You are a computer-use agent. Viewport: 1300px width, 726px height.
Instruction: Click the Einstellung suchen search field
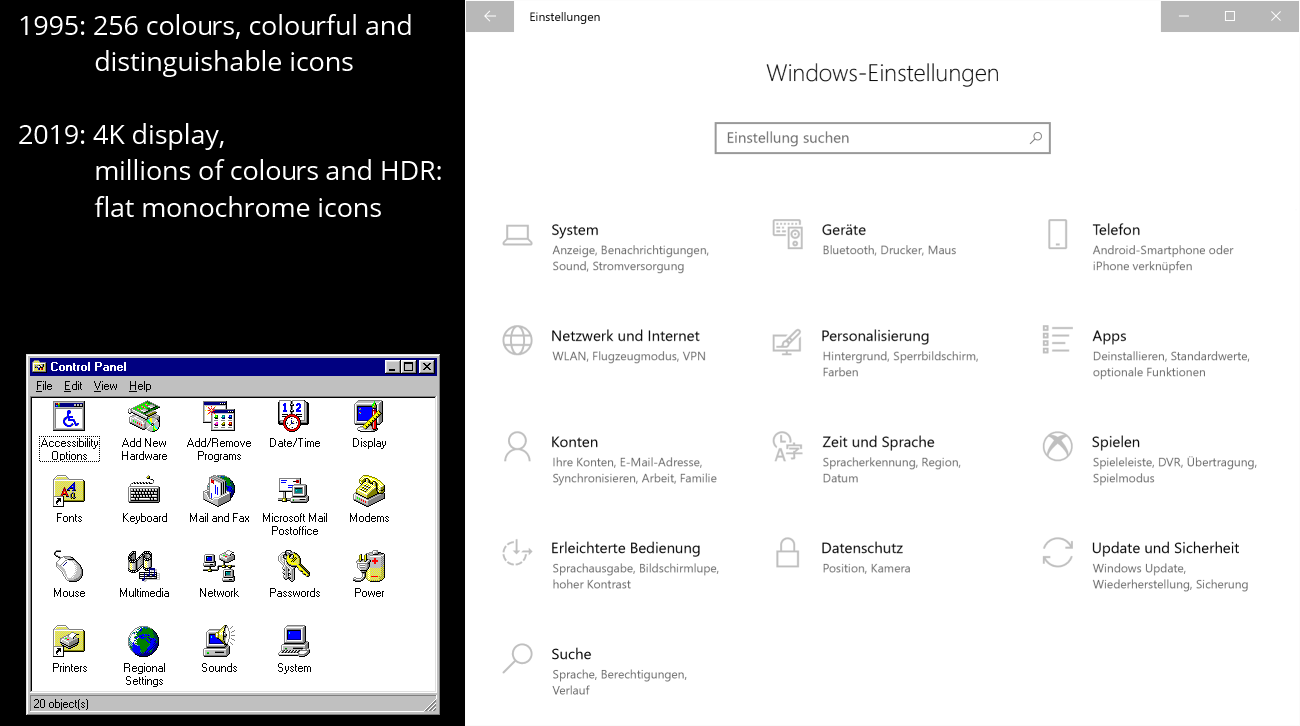[x=882, y=137]
